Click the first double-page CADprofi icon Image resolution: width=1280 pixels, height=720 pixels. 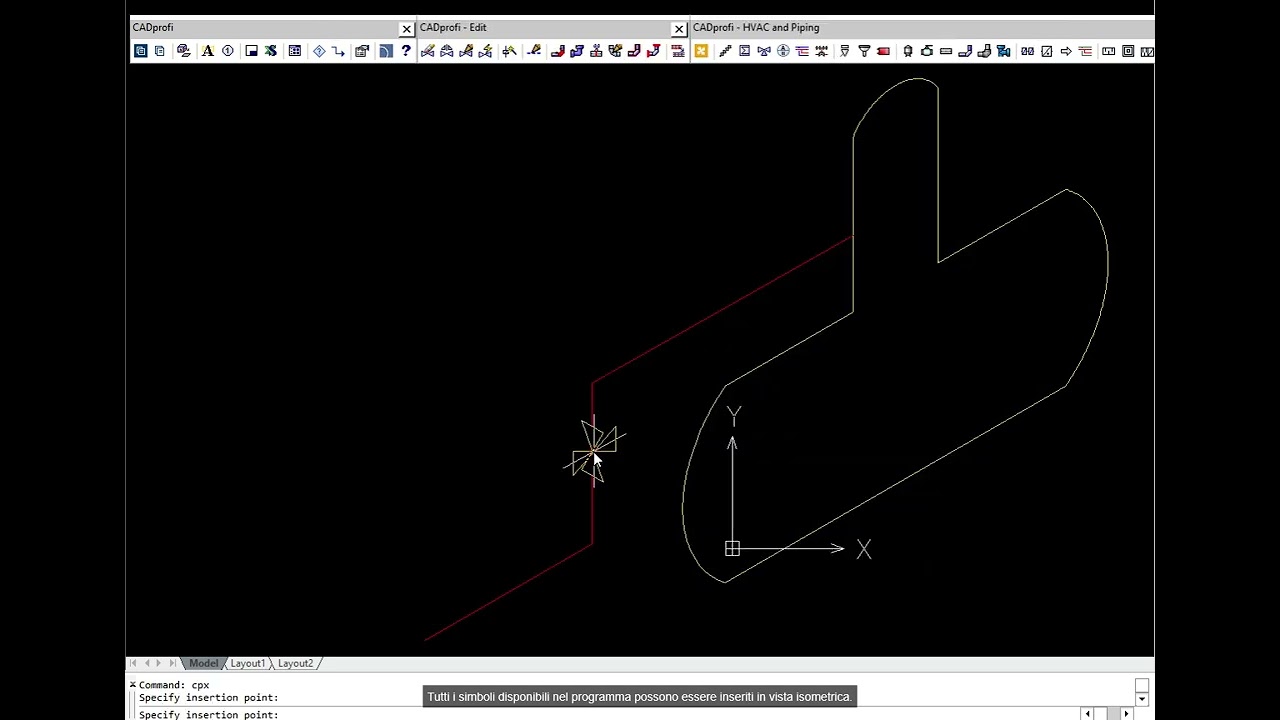[x=141, y=51]
